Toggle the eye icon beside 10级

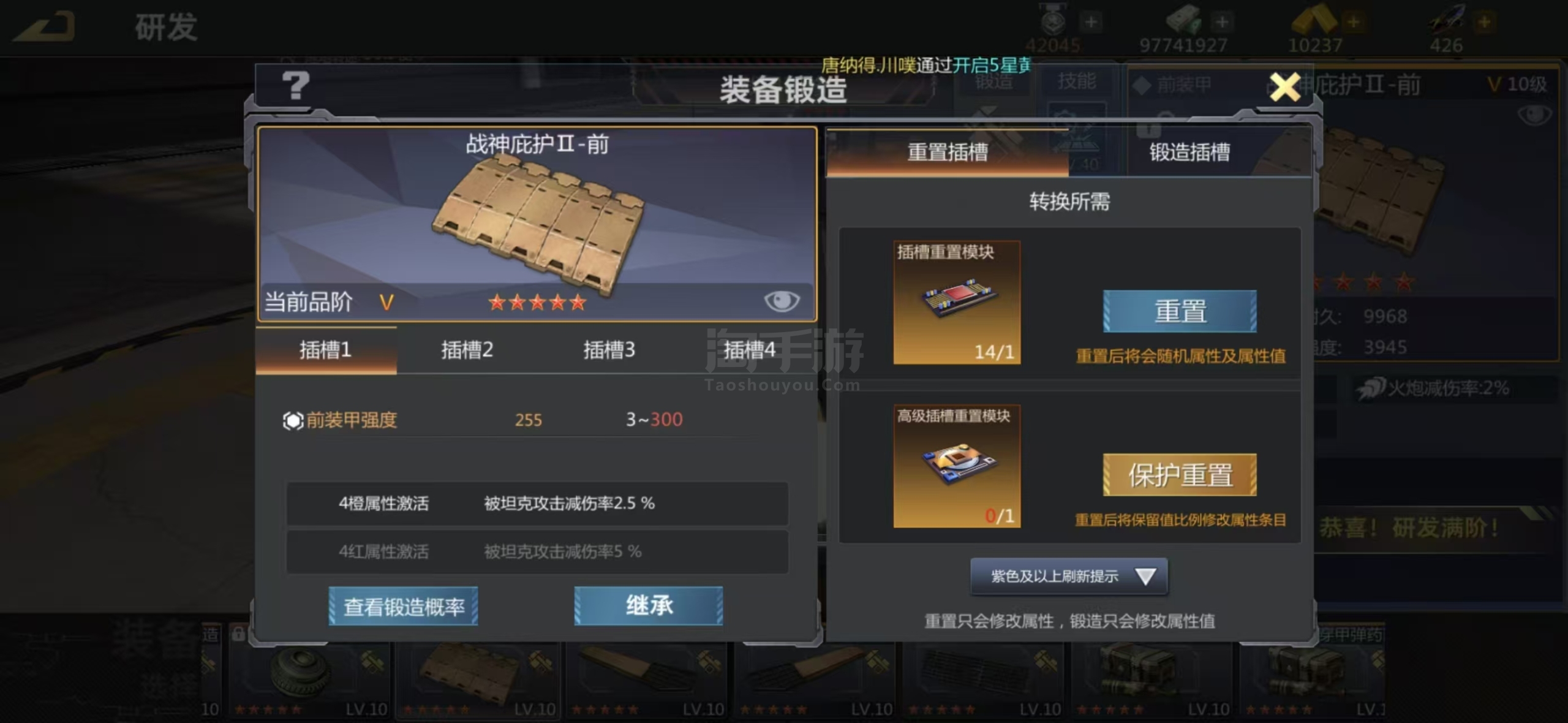[1534, 115]
